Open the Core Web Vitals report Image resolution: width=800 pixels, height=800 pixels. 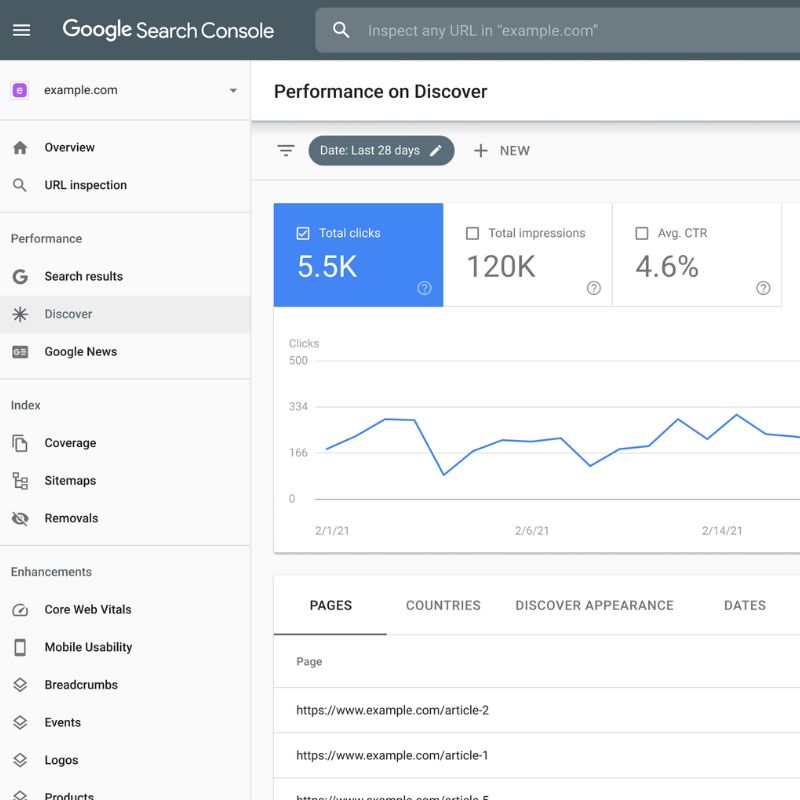click(x=88, y=609)
